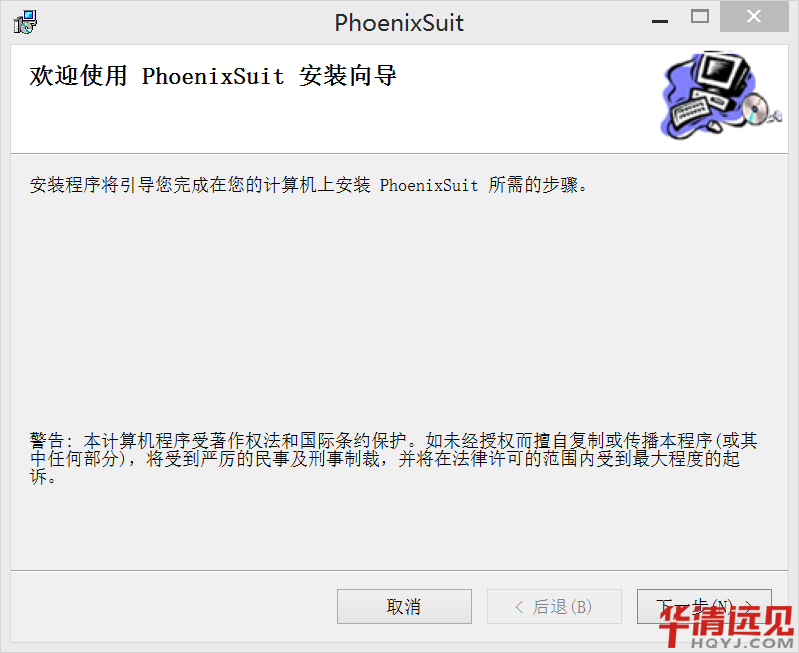Viewport: 799px width, 653px height.
Task: Cancel the installation with 取消 button
Action: (404, 607)
